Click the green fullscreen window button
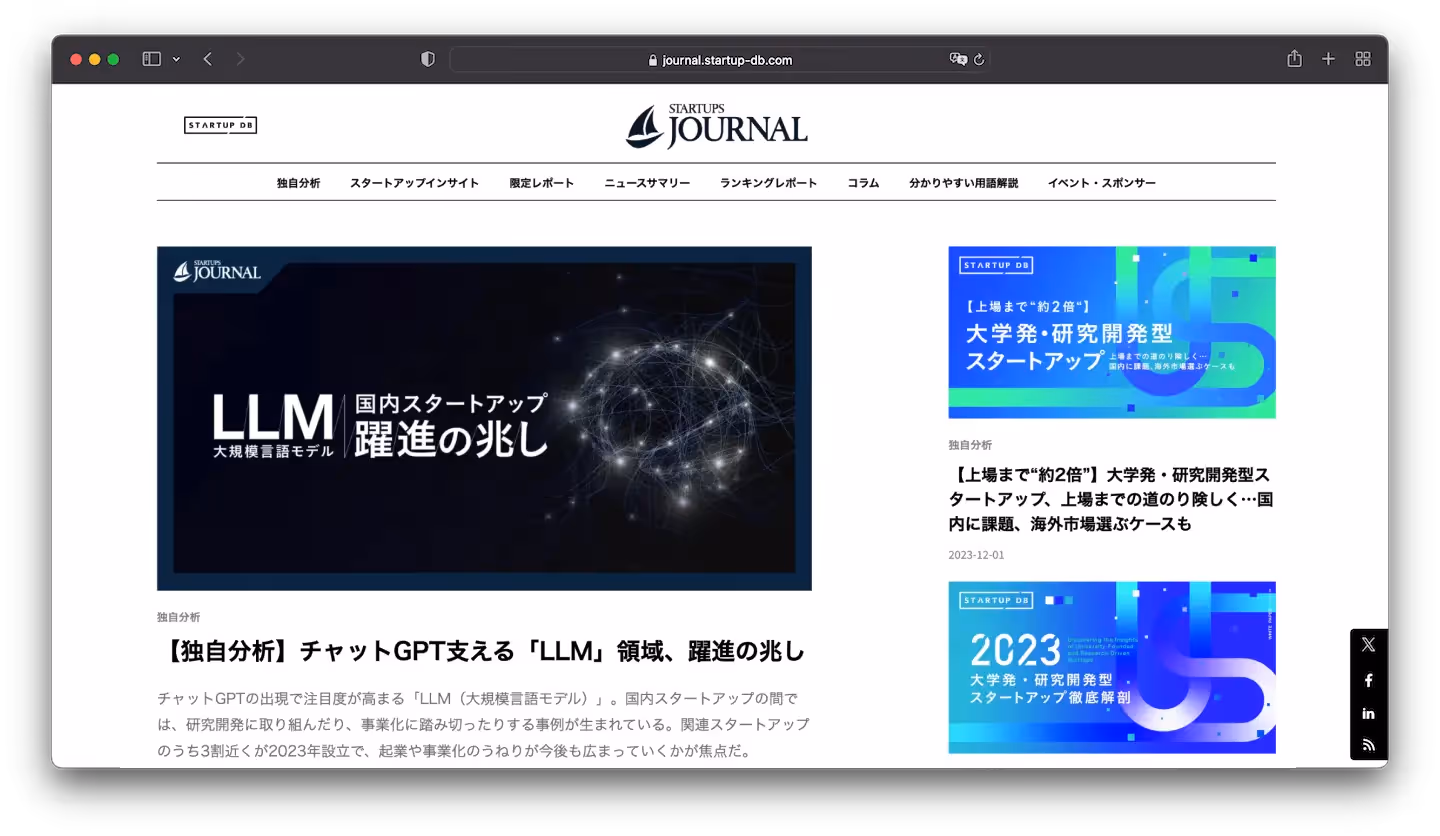This screenshot has height=836, width=1440. [x=113, y=59]
